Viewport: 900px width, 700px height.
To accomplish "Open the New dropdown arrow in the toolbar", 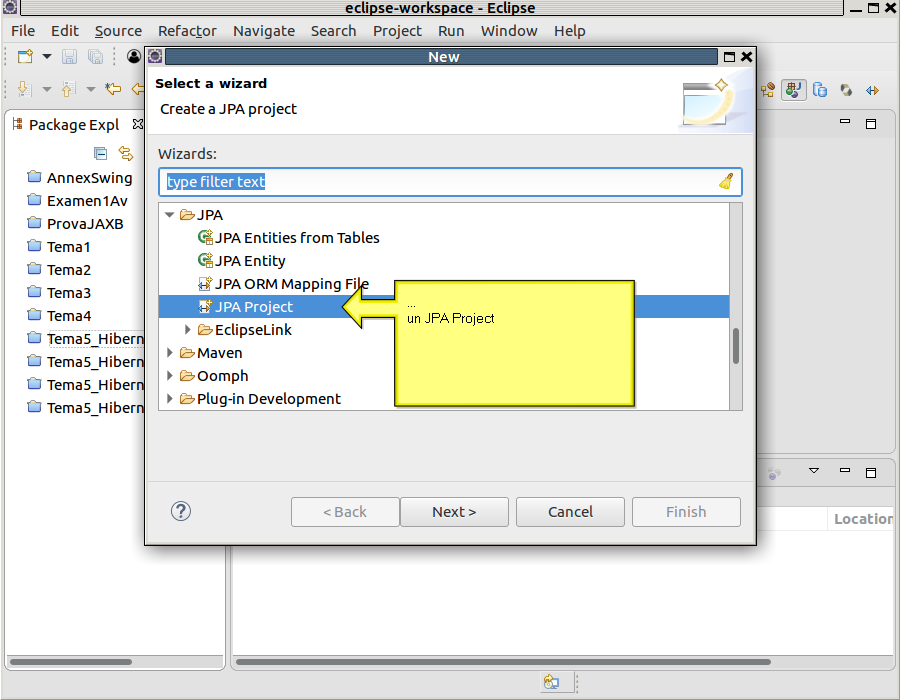I will pos(47,56).
